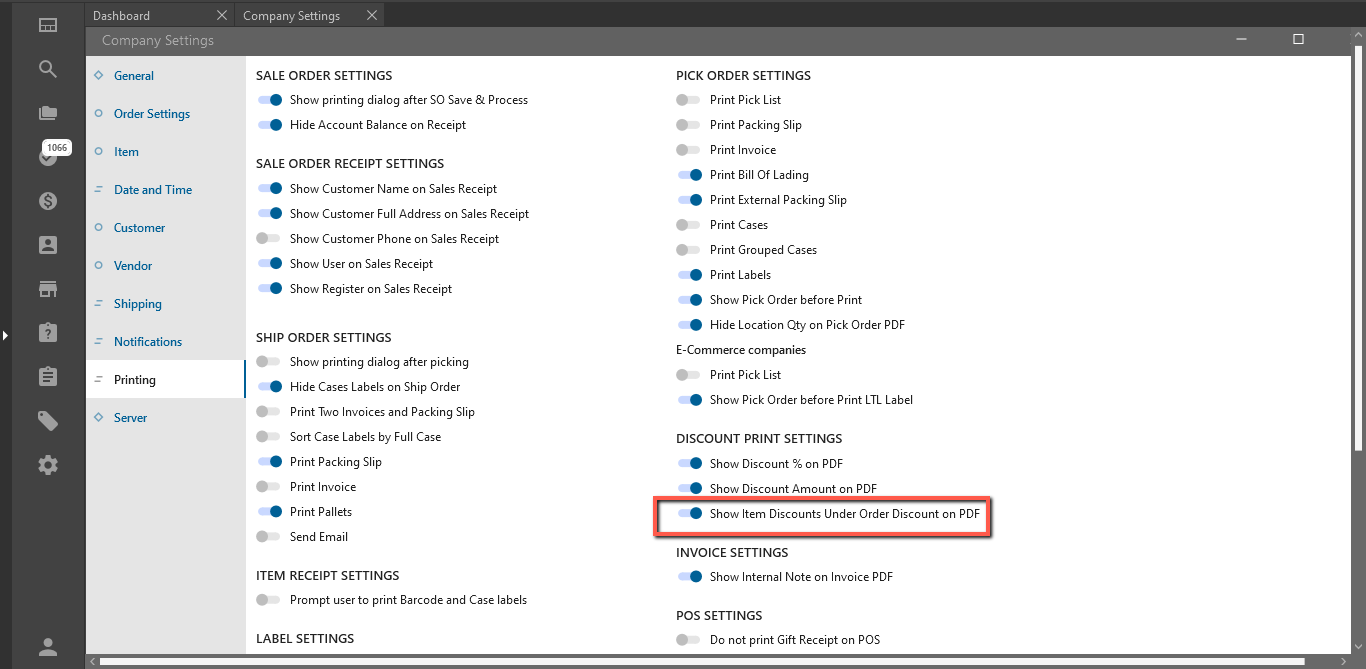This screenshot has width=1366, height=669.
Task: Expand the left panel arrow at sidebar edge
Action: [x=5, y=335]
